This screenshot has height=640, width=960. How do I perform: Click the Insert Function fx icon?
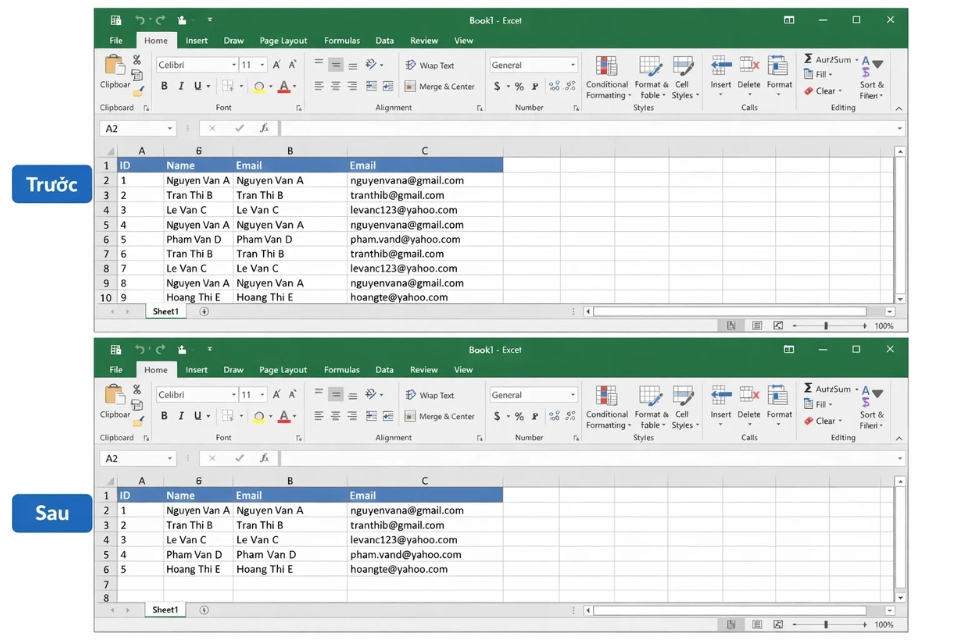click(x=262, y=127)
